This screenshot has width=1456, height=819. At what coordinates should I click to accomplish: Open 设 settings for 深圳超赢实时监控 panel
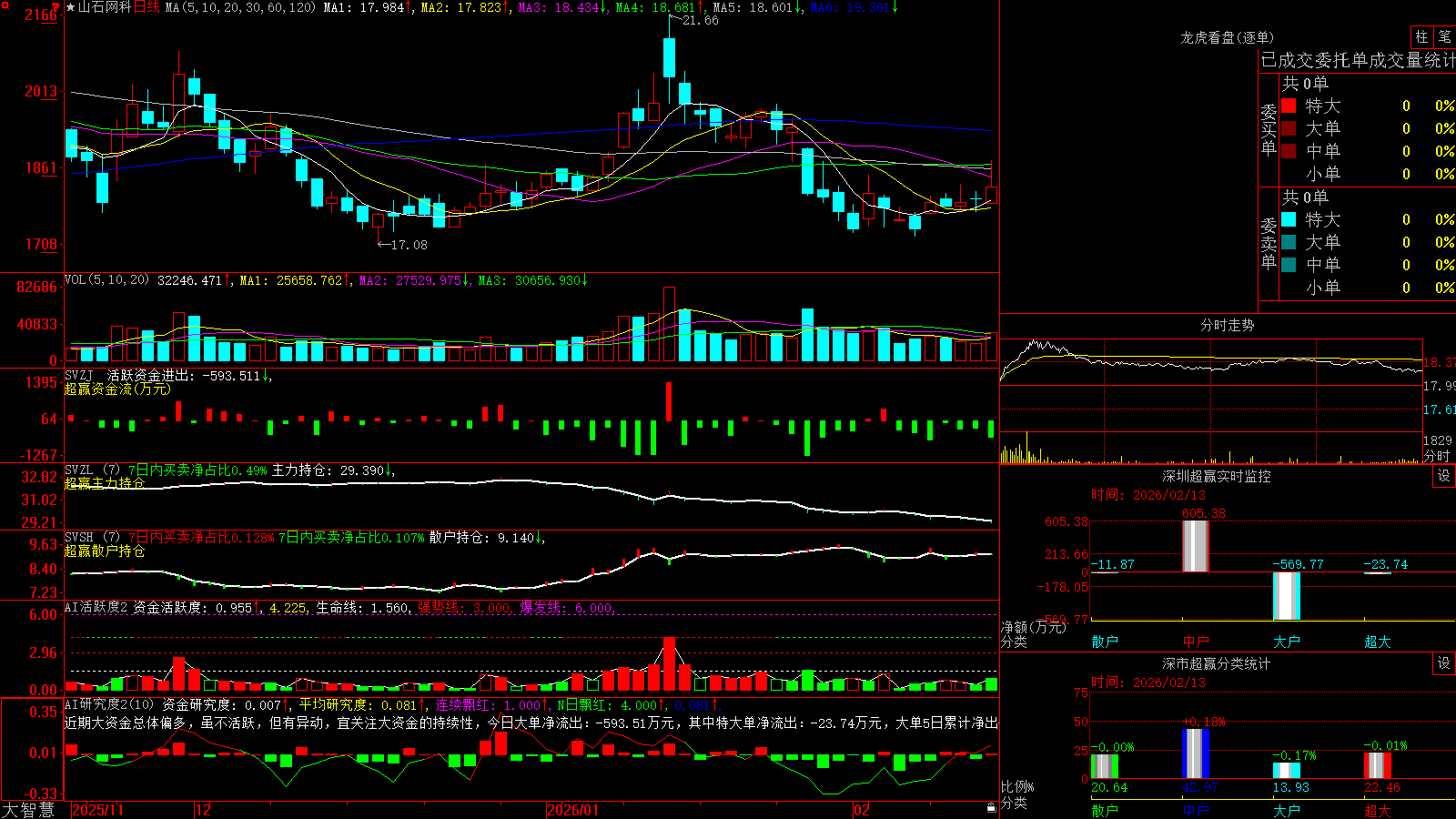1444,476
